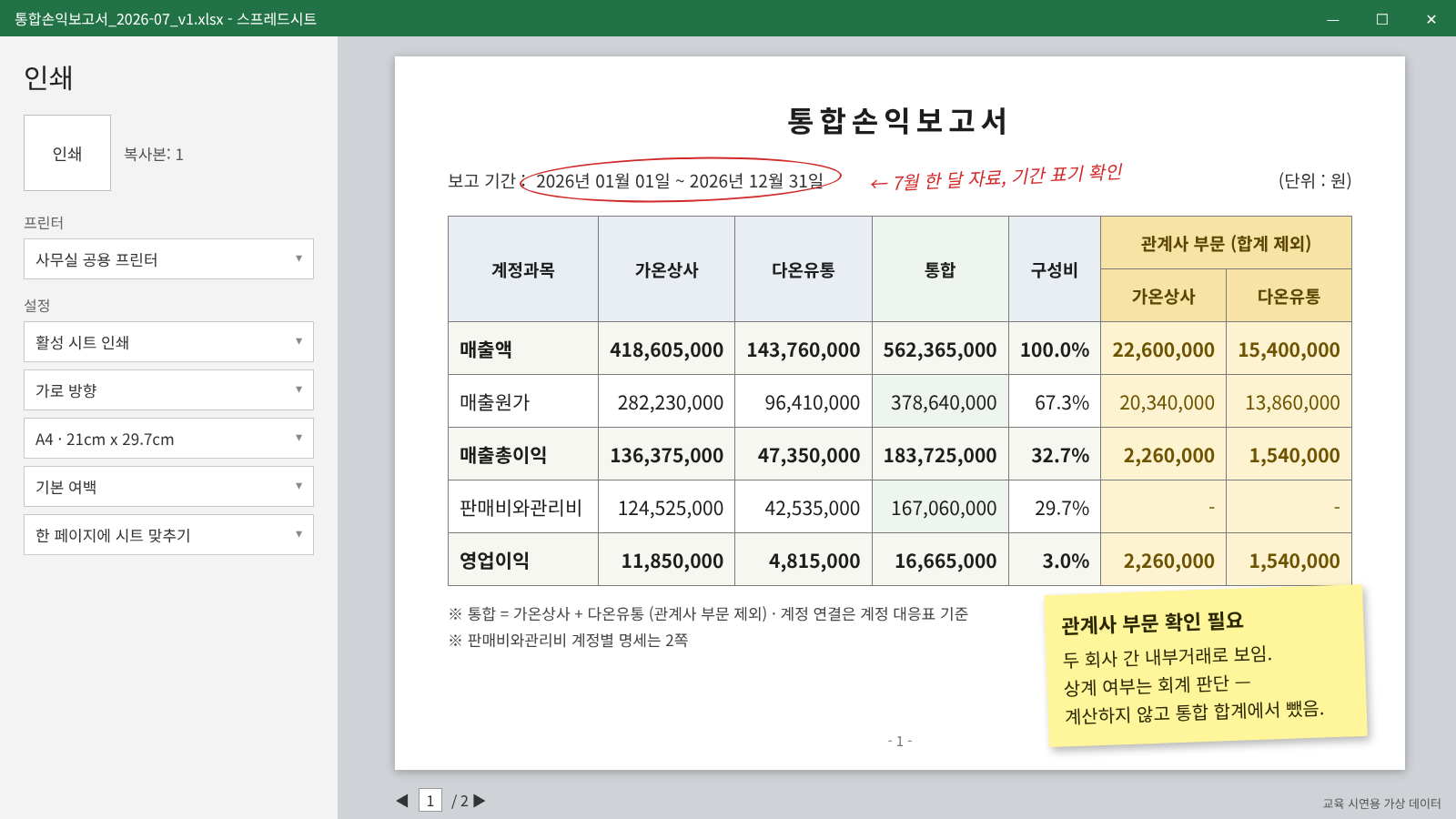Image resolution: width=1456 pixels, height=819 pixels.
Task: Click the 통합 column header
Action: pyautogui.click(x=940, y=269)
